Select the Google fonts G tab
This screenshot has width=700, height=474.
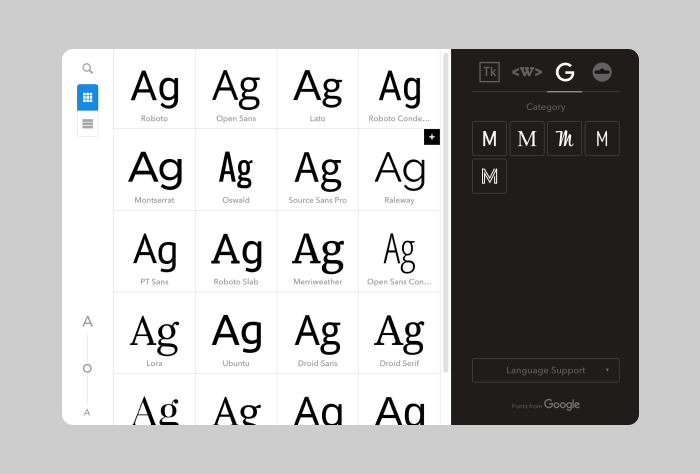pyautogui.click(x=565, y=72)
